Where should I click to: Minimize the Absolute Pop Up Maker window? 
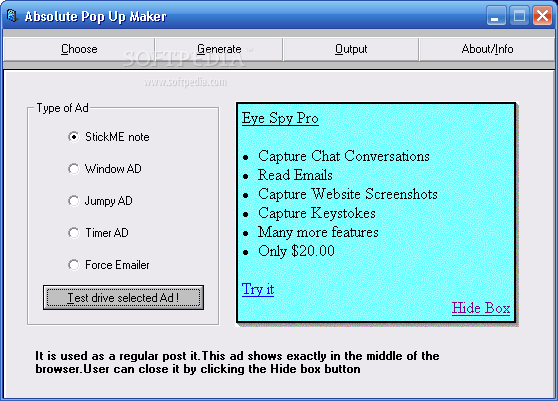point(496,16)
